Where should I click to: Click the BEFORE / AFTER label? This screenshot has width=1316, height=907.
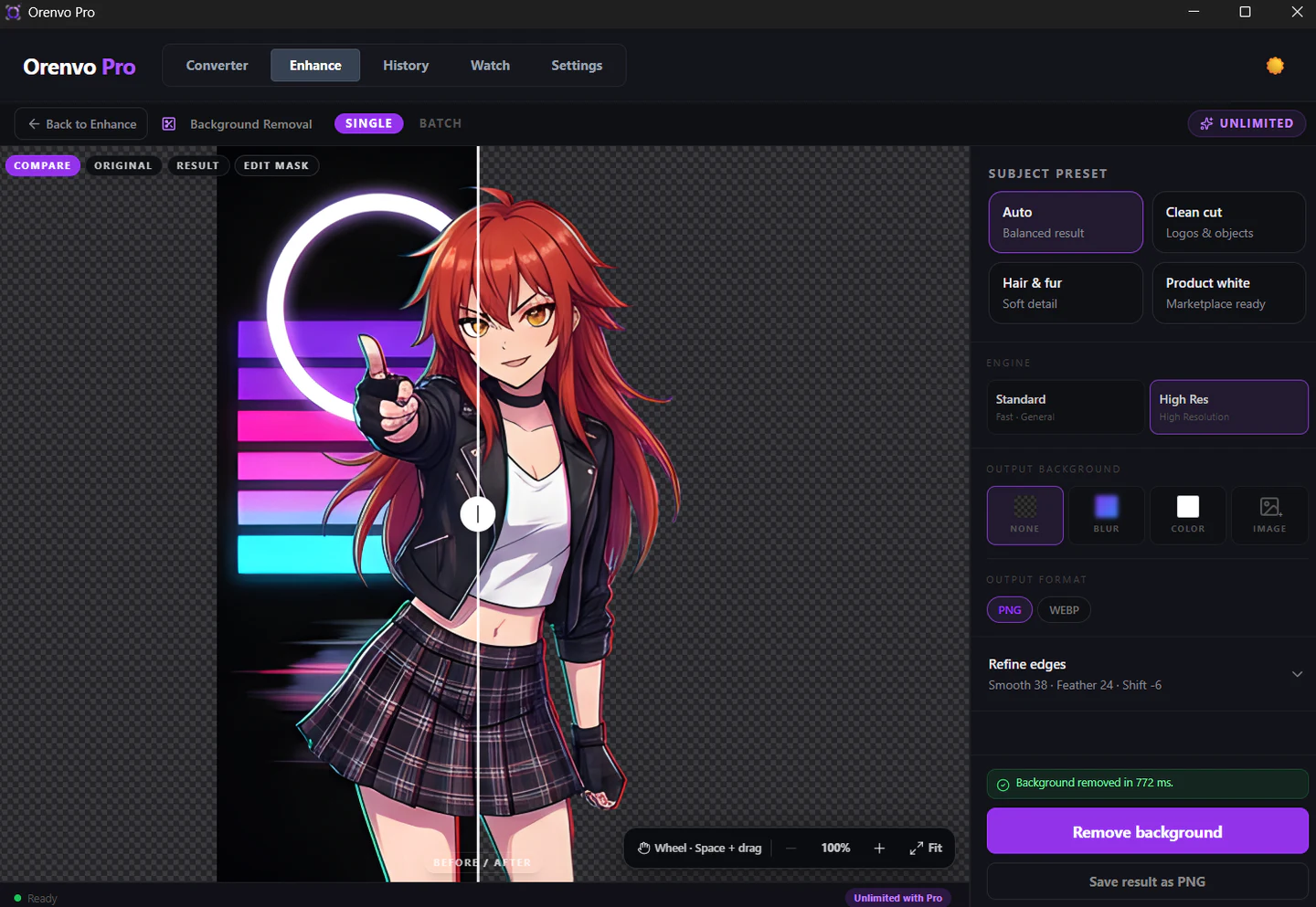point(482,862)
